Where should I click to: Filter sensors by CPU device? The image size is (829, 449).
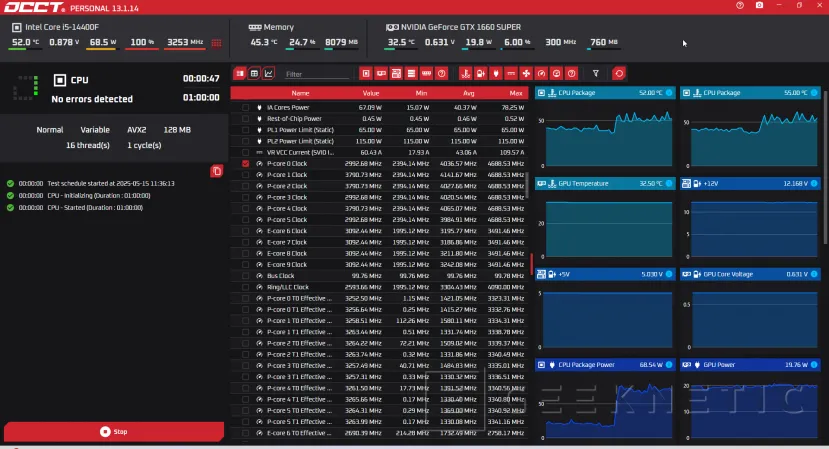pyautogui.click(x=366, y=74)
